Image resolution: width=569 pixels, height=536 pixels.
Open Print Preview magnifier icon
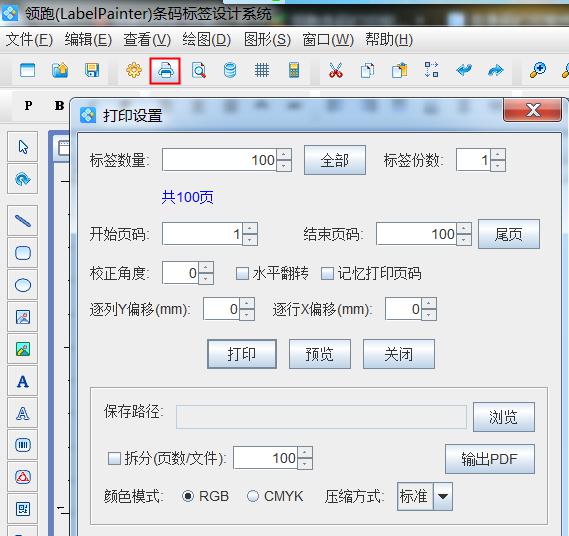point(198,70)
